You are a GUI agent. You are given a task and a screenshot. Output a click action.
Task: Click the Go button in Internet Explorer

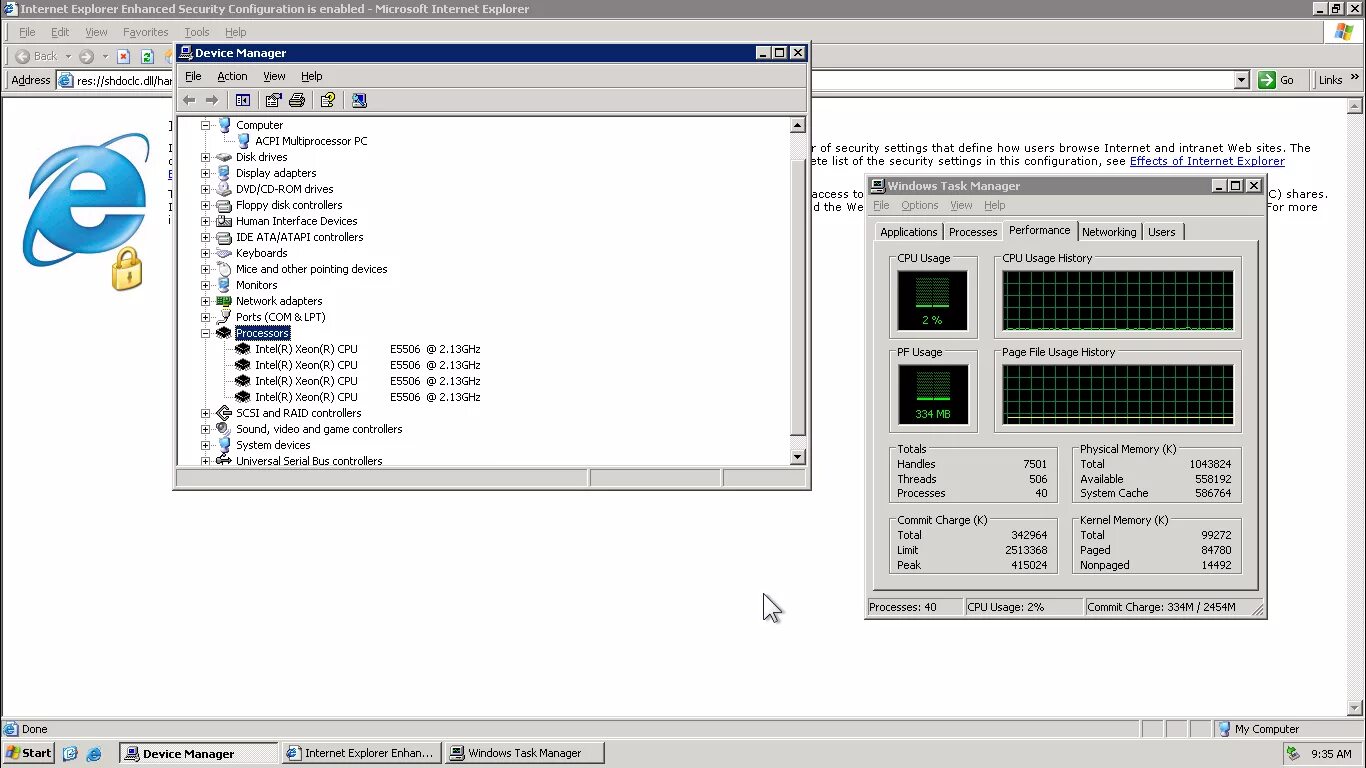(x=1278, y=80)
